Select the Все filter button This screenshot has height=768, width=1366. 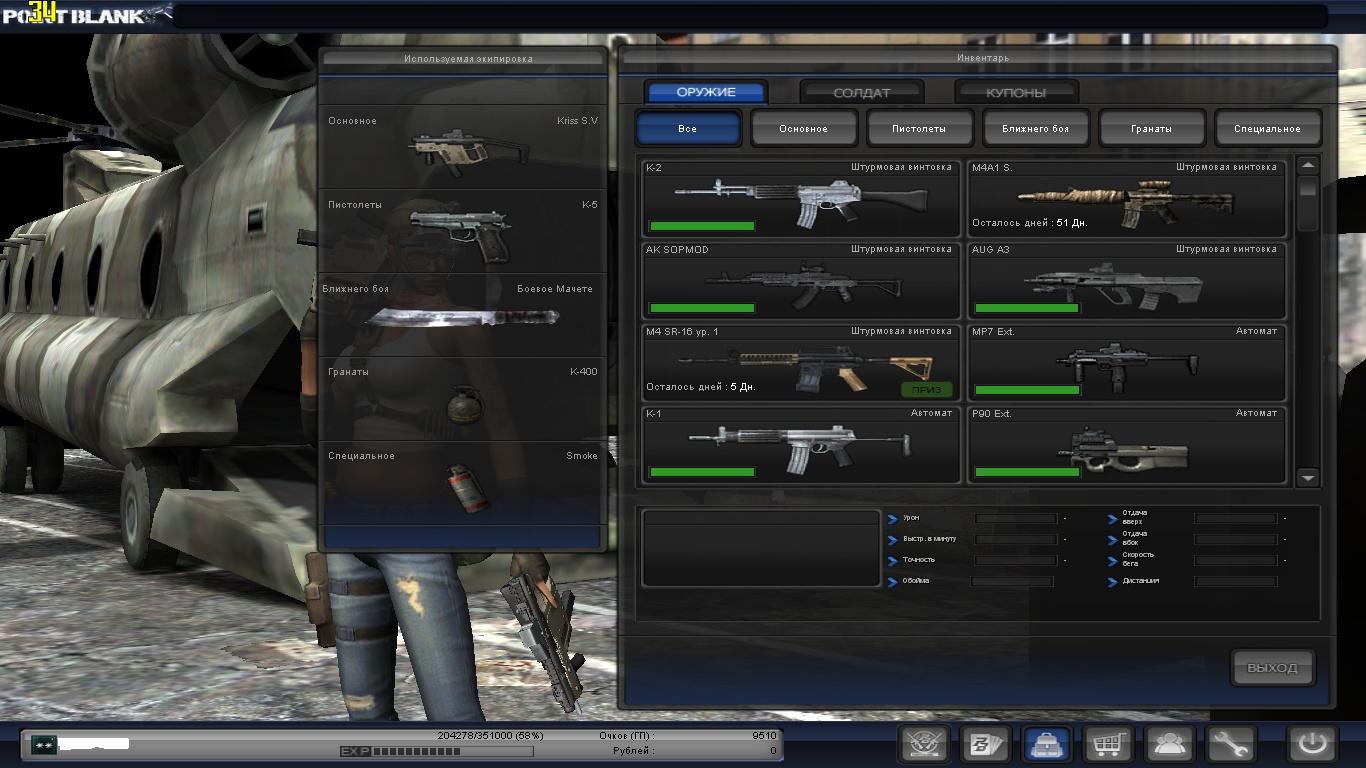pyautogui.click(x=688, y=128)
